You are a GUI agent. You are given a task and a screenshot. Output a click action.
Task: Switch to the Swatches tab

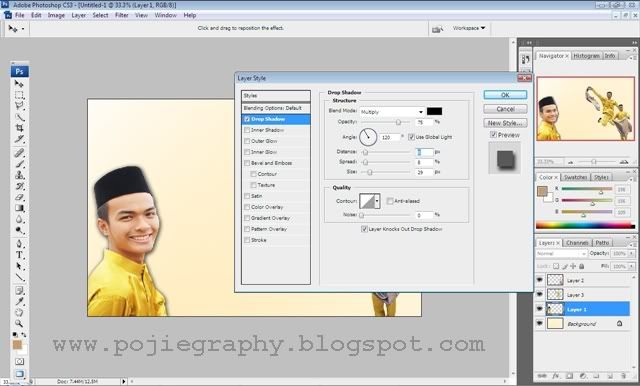point(575,177)
